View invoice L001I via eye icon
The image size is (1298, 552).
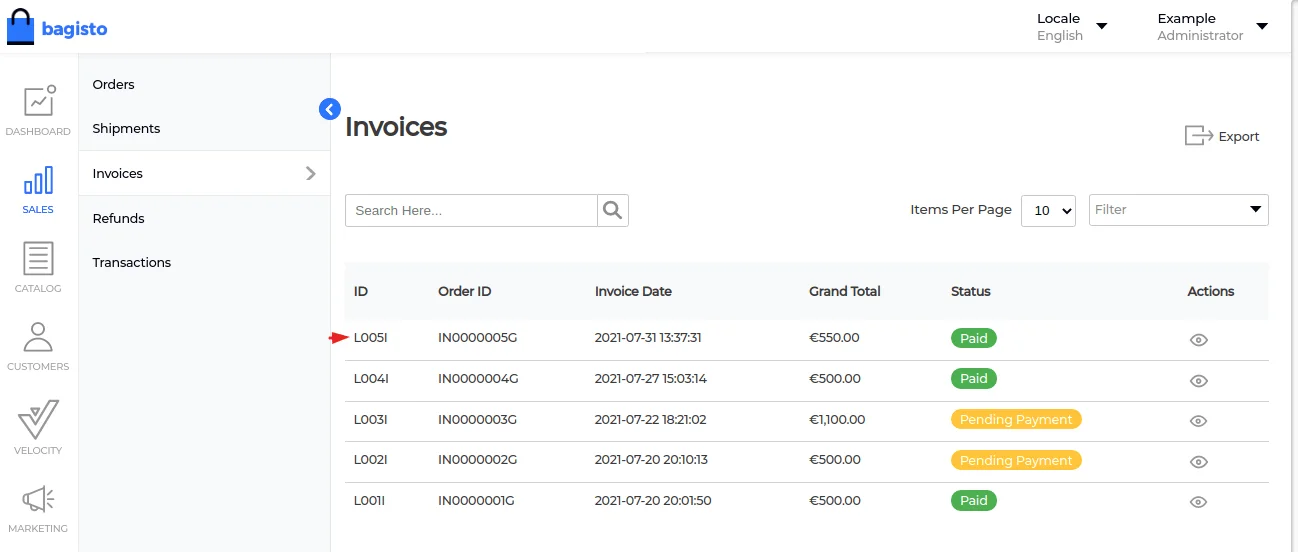[x=1199, y=502]
